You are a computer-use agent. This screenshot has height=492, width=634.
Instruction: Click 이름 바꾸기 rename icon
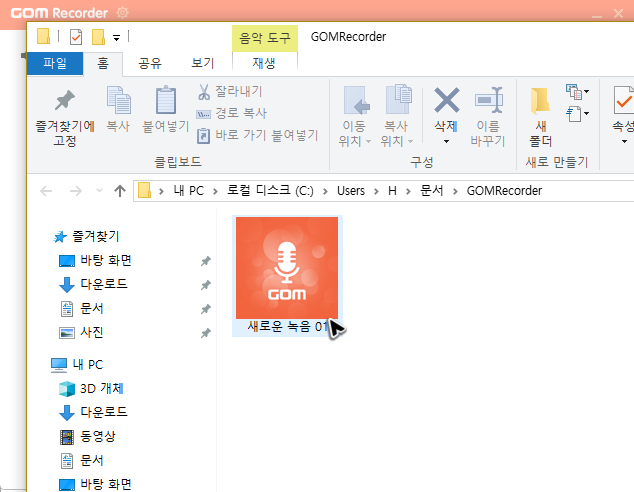pyautogui.click(x=488, y=100)
